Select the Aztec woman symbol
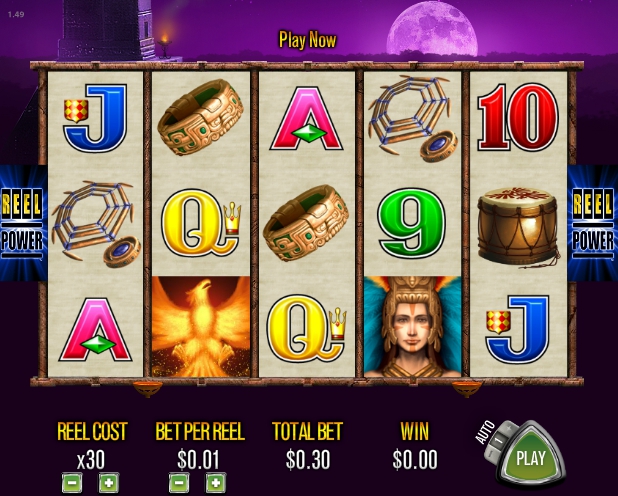 pos(413,326)
